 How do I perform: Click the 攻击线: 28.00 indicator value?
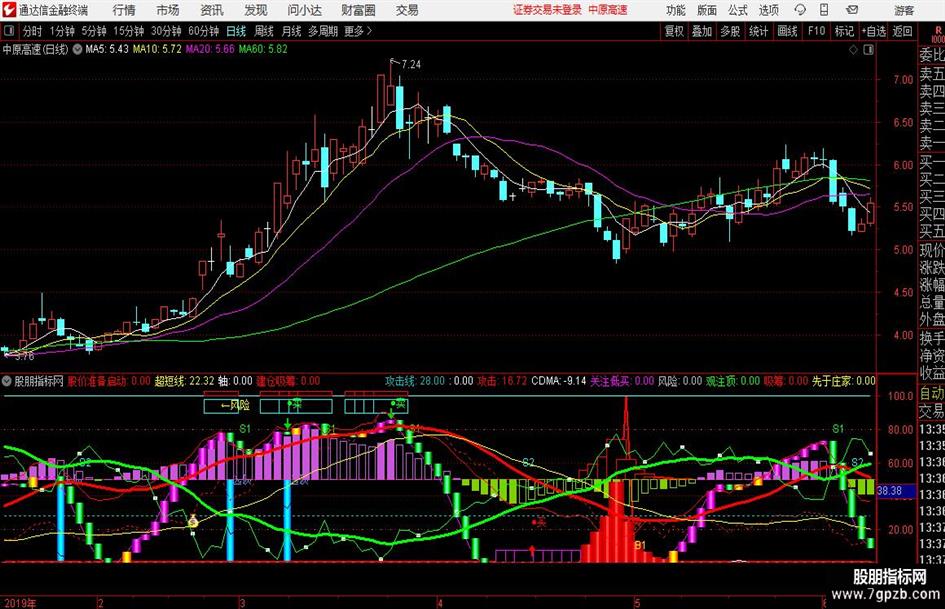(415, 381)
